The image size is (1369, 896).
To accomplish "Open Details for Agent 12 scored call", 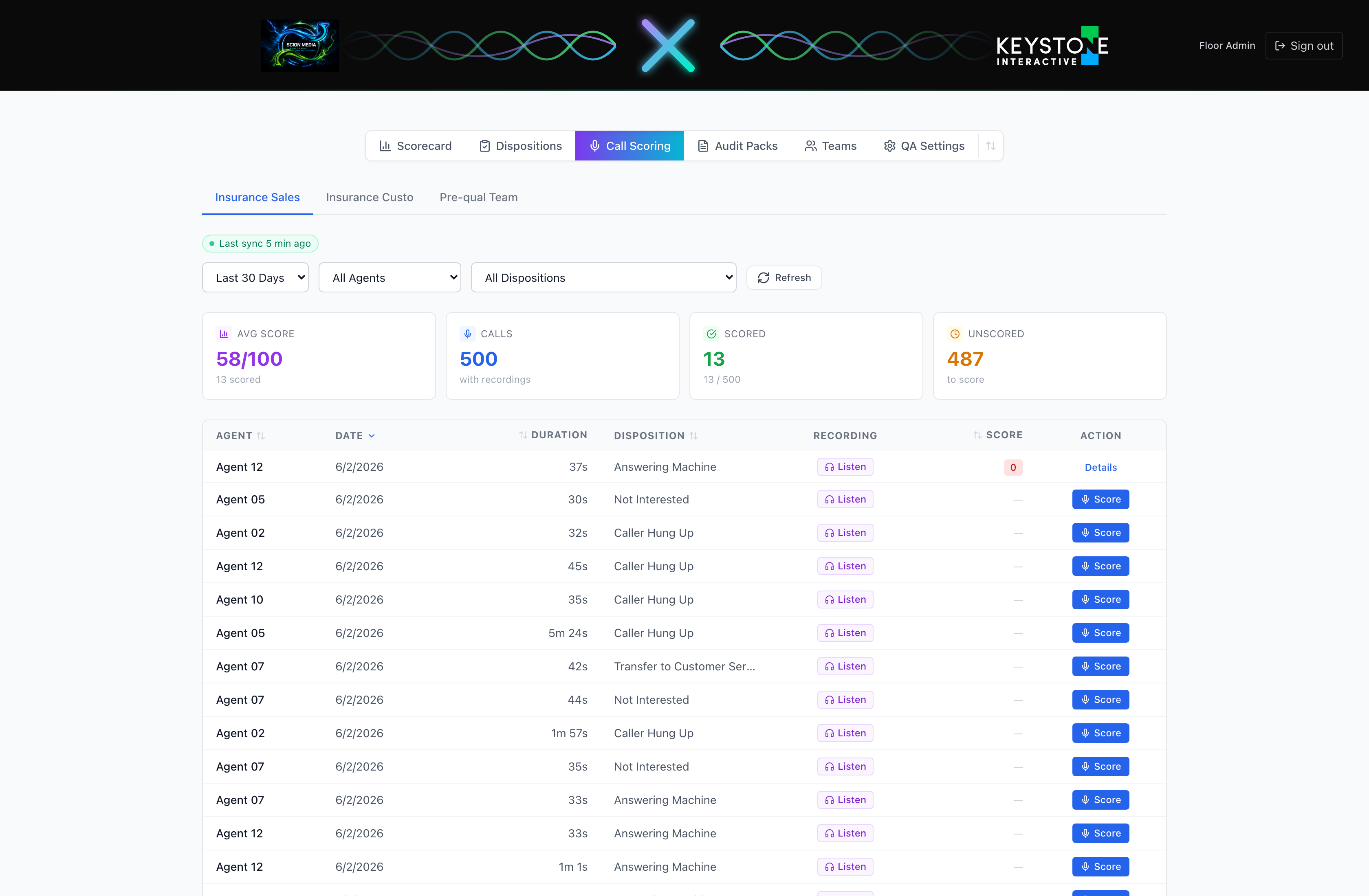I will pos(1100,468).
